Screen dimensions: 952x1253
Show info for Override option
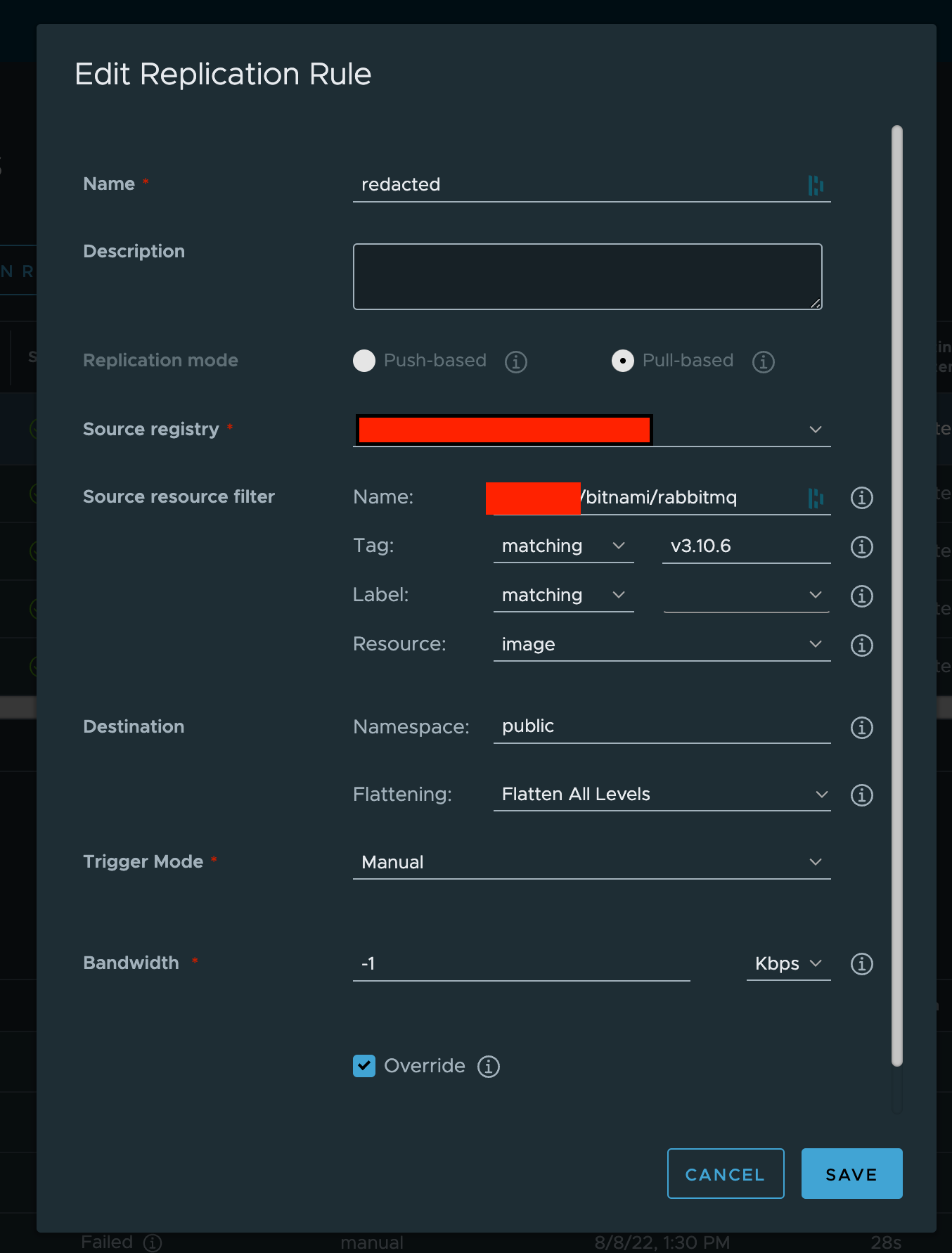(x=489, y=1067)
